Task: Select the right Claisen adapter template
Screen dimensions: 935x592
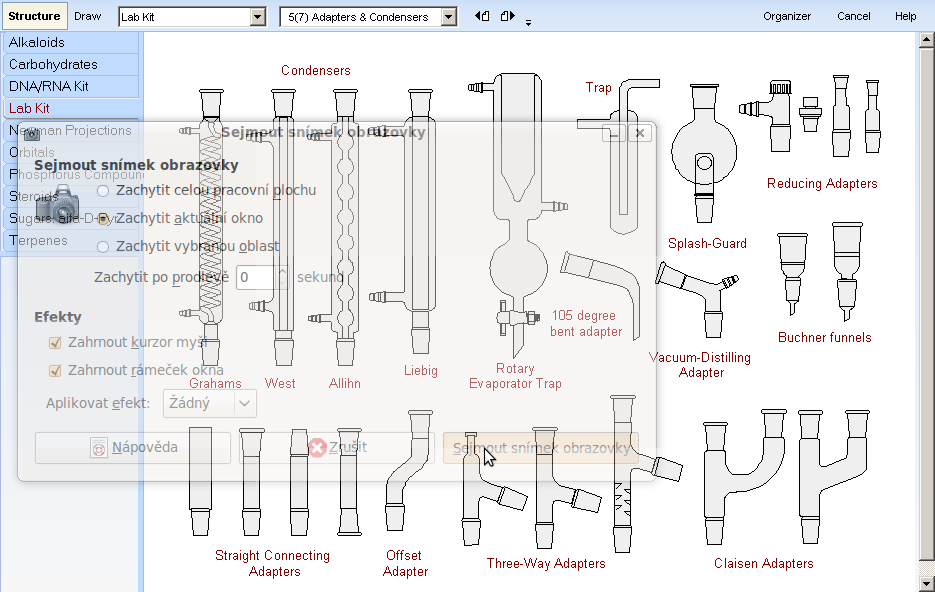Action: pyautogui.click(x=834, y=477)
